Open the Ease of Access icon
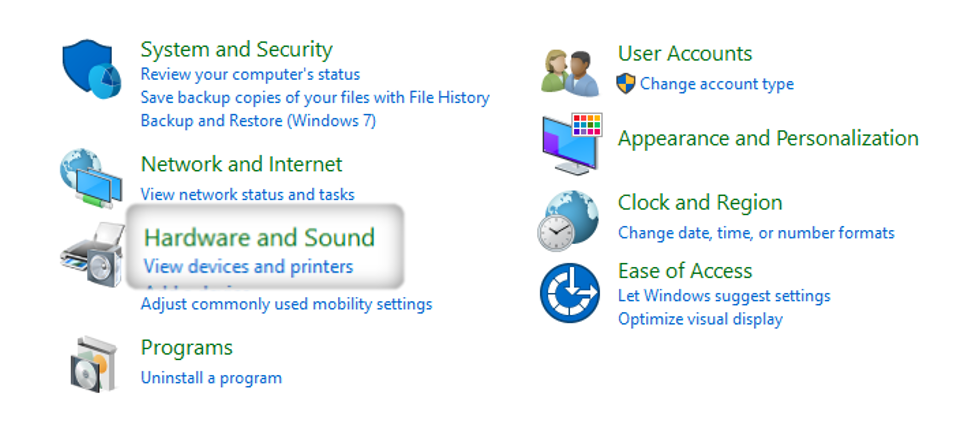Screen dimensions: 969x440 click(x=569, y=293)
